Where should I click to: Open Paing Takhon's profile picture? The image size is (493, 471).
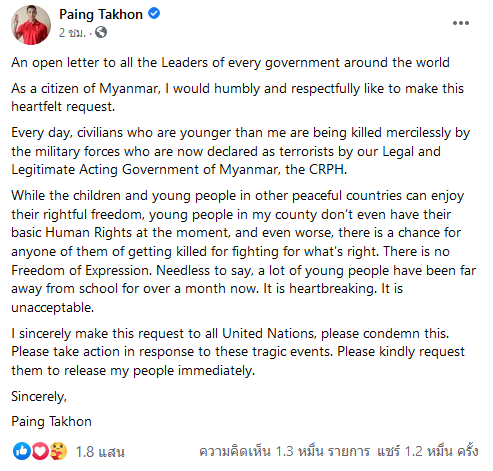[x=31, y=25]
